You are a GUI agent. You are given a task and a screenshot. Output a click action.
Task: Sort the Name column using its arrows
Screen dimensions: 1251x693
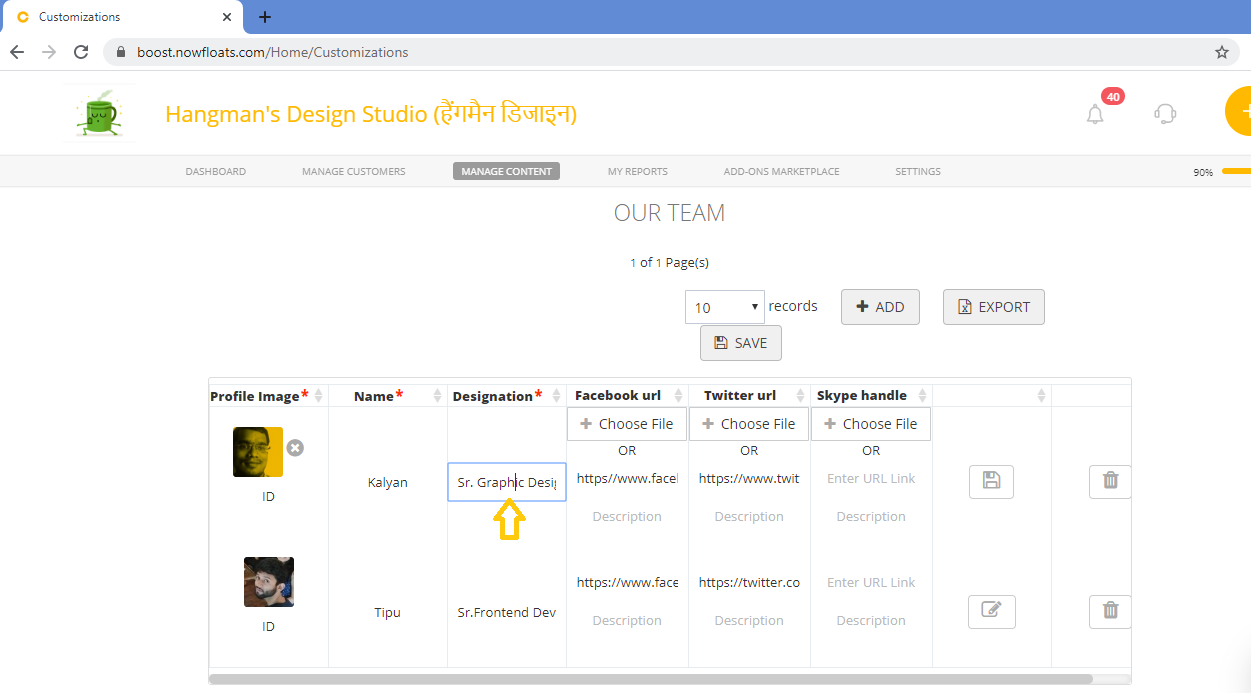[x=434, y=395]
